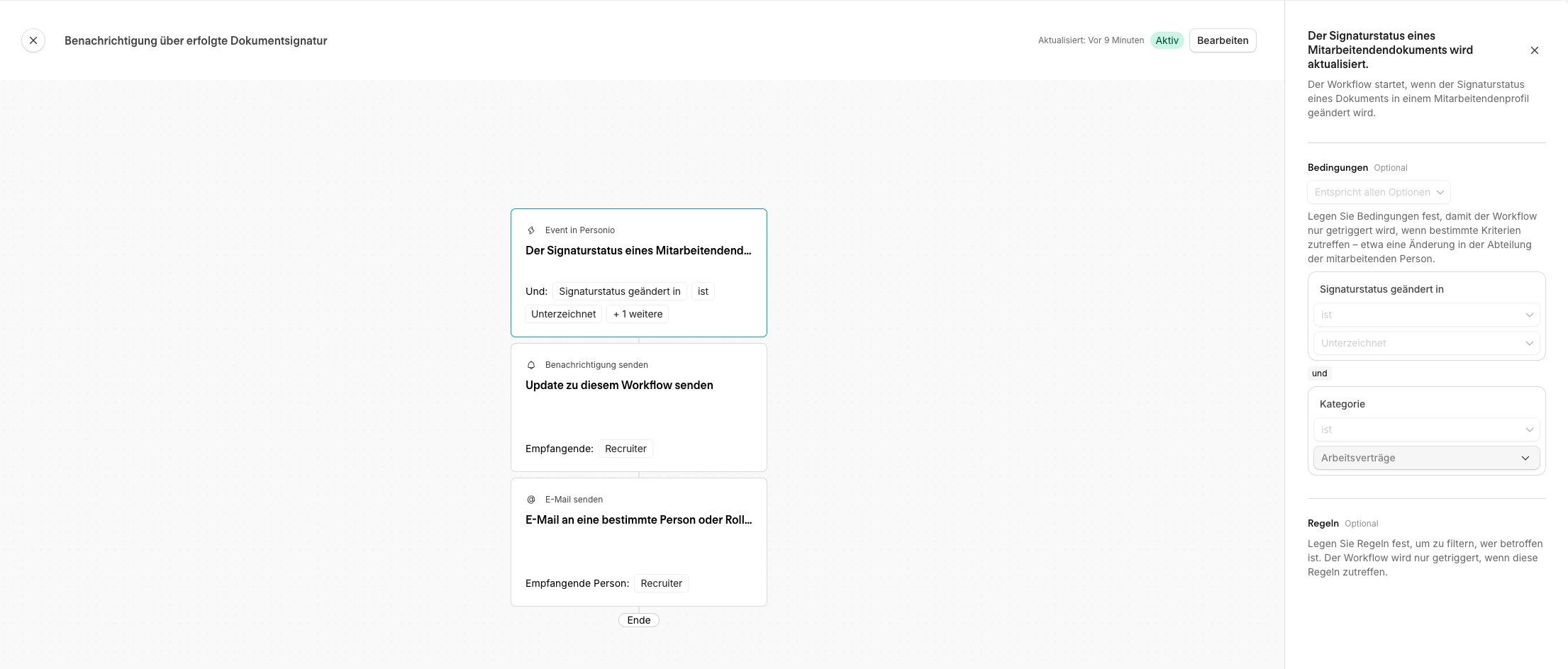Click the bell icon for Benachrichtigung senden
The width and height of the screenshot is (1568, 669).
[x=531, y=365]
